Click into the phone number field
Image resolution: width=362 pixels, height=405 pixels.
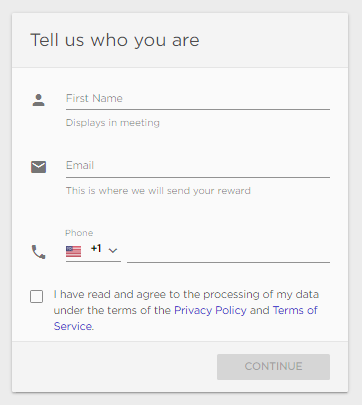click(x=228, y=253)
